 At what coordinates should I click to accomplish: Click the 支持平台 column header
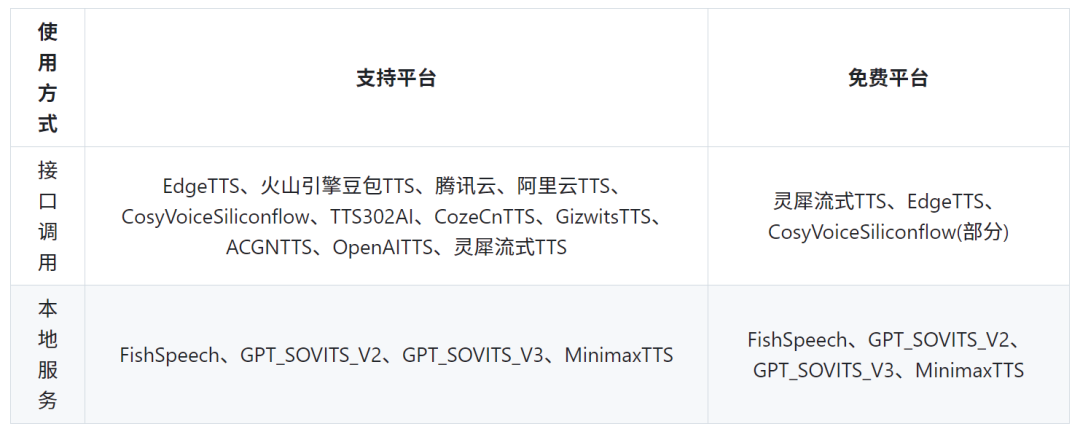coord(396,78)
